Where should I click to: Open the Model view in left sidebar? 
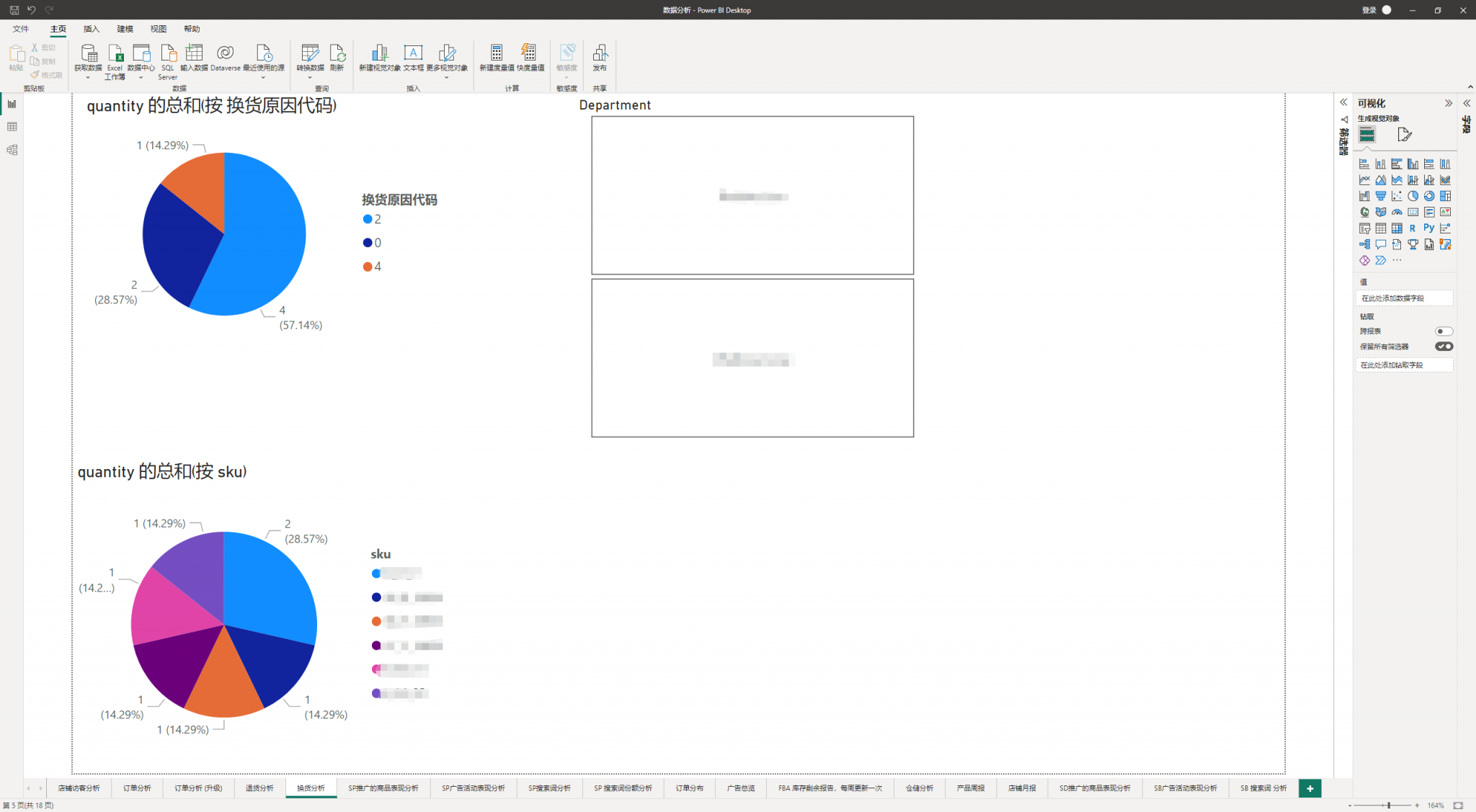click(x=12, y=150)
